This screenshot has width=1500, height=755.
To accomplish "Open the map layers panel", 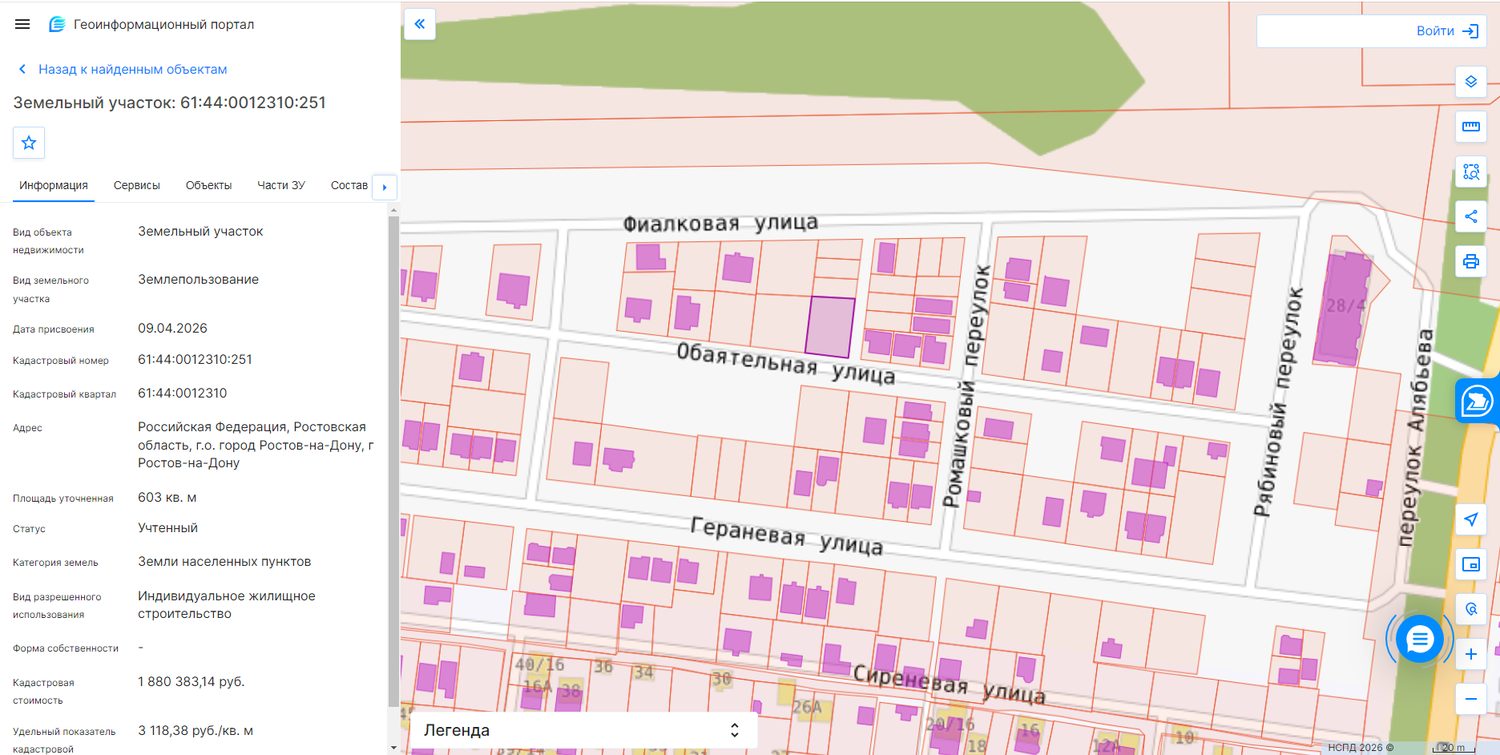I will pos(1470,82).
